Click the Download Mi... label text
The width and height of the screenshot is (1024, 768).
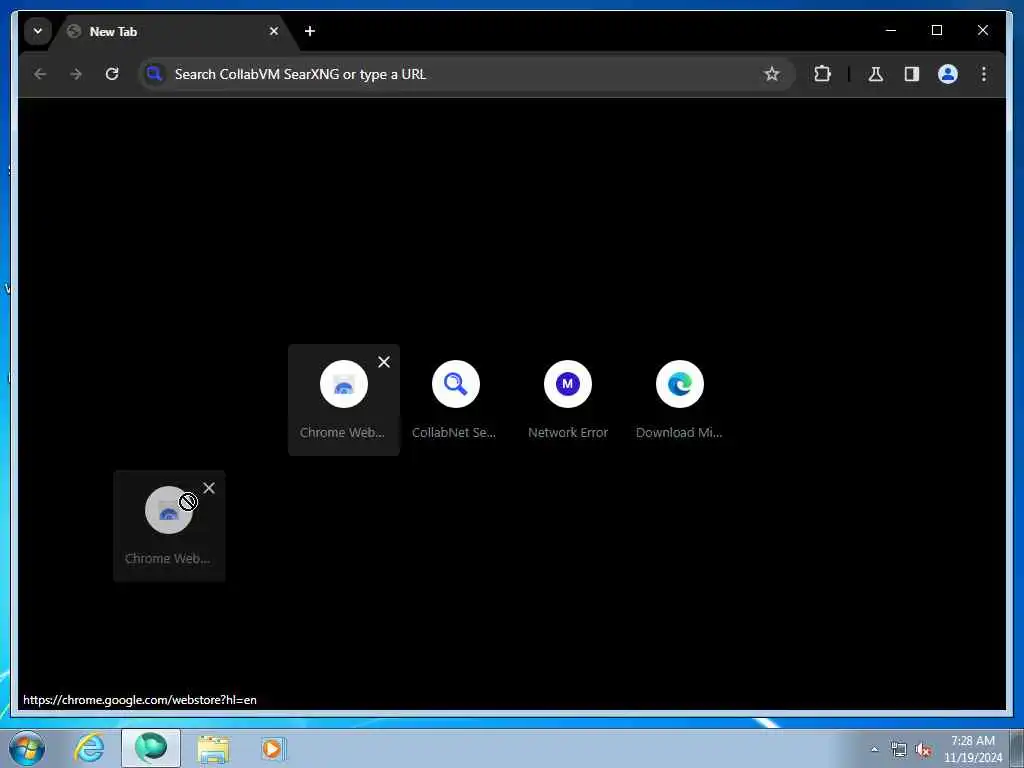679,432
